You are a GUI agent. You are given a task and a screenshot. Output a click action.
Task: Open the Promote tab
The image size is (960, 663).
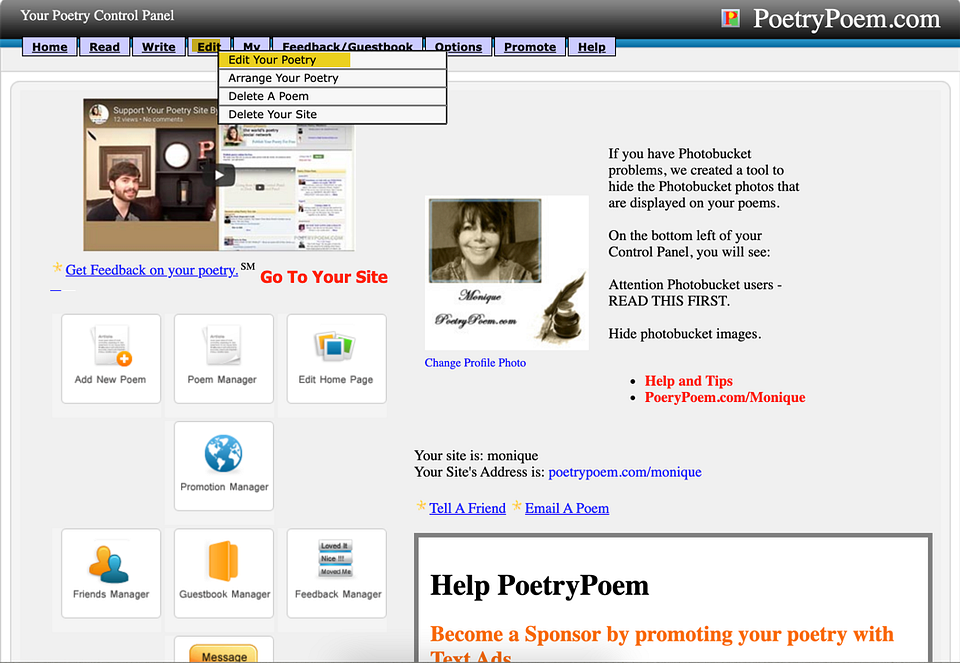click(x=530, y=47)
